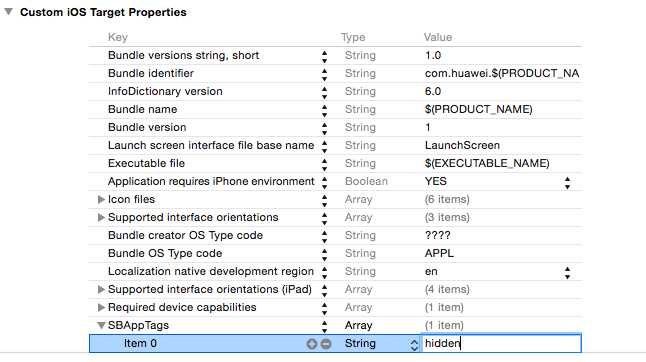The image size is (646, 362).
Task: Expand Required device capabilities array
Action: coord(101,307)
